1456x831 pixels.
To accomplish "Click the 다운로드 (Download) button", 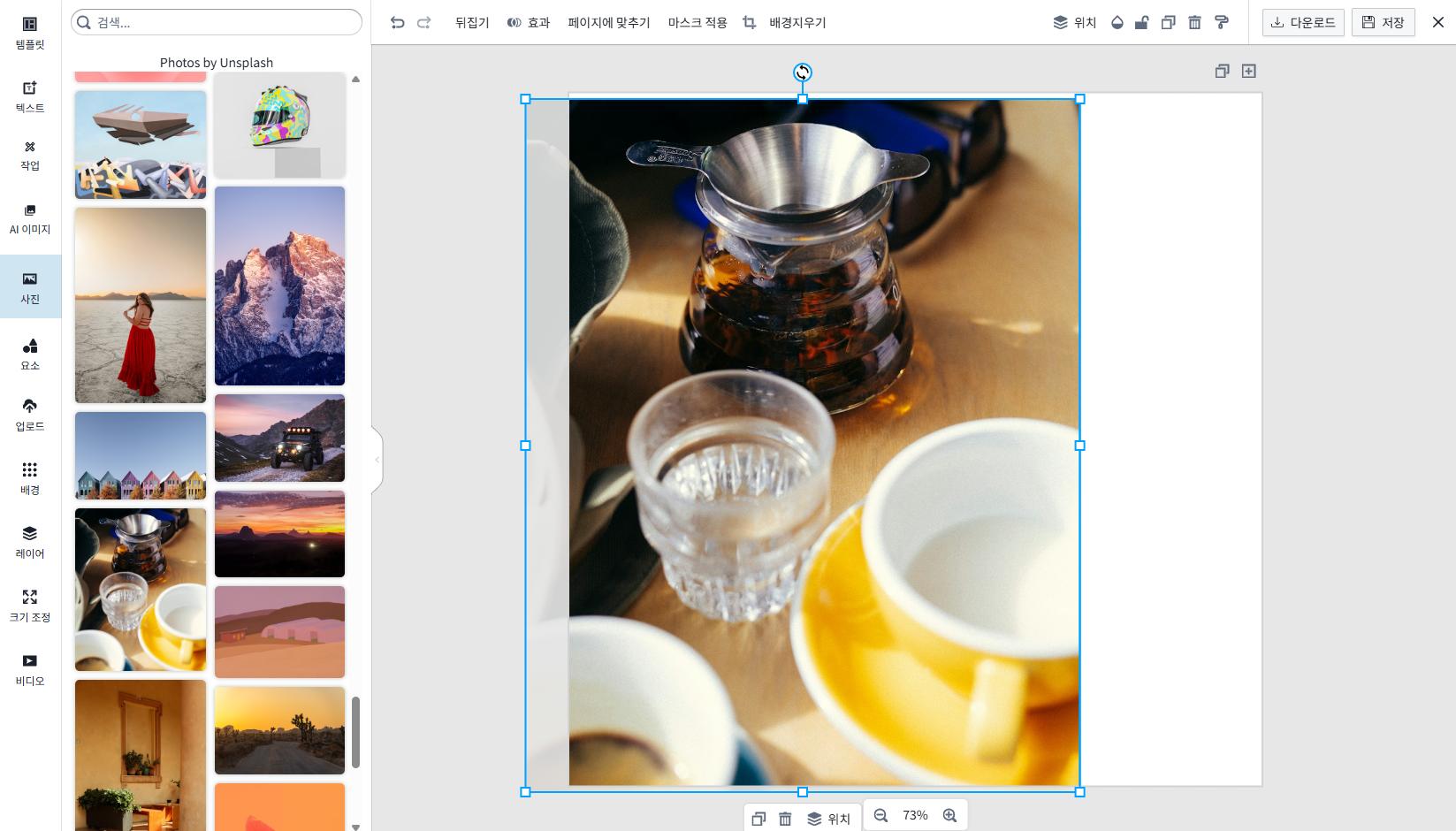I will (x=1302, y=22).
